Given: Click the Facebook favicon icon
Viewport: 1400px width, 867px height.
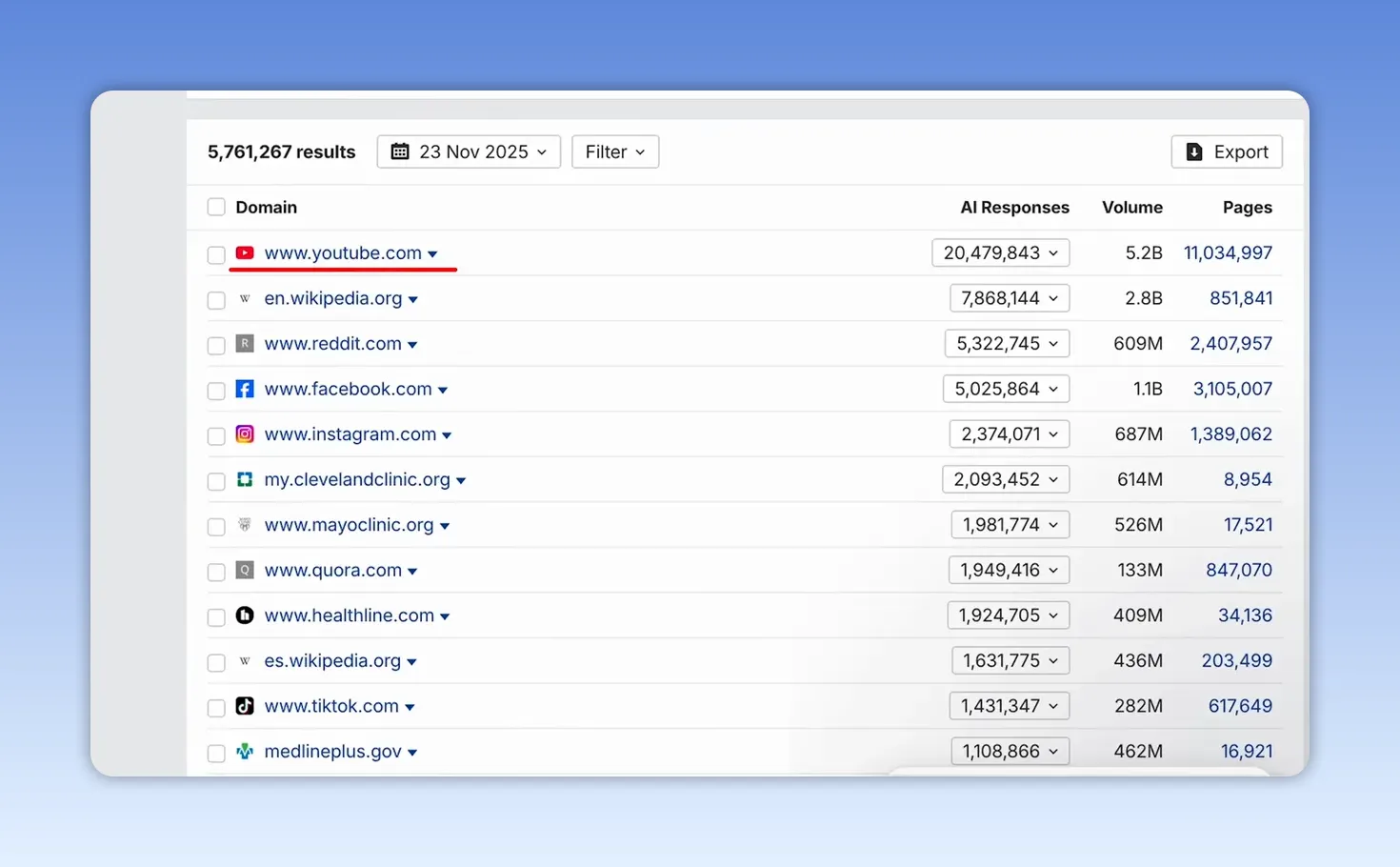Looking at the screenshot, I should pyautogui.click(x=245, y=389).
